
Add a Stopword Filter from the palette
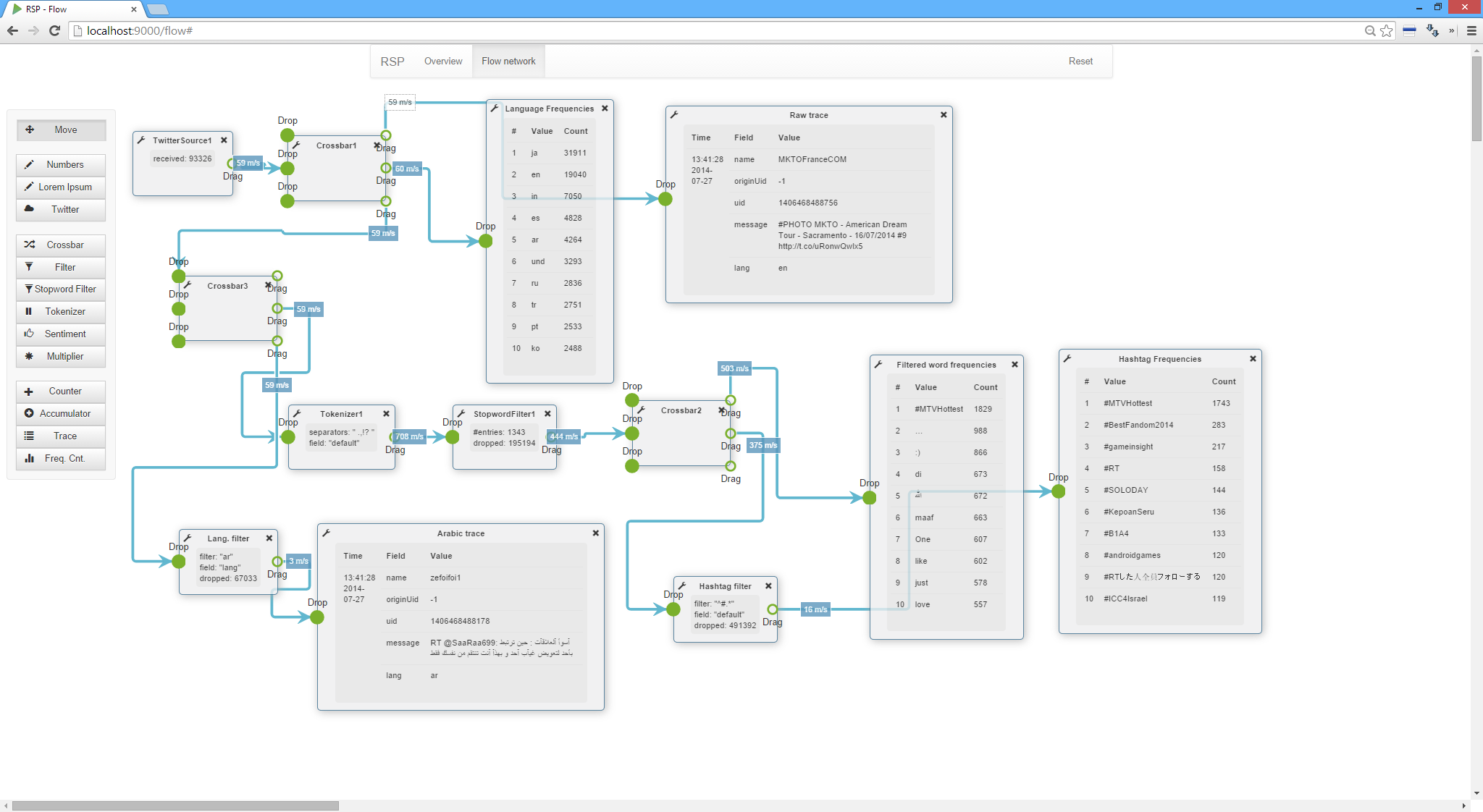pyautogui.click(x=61, y=289)
